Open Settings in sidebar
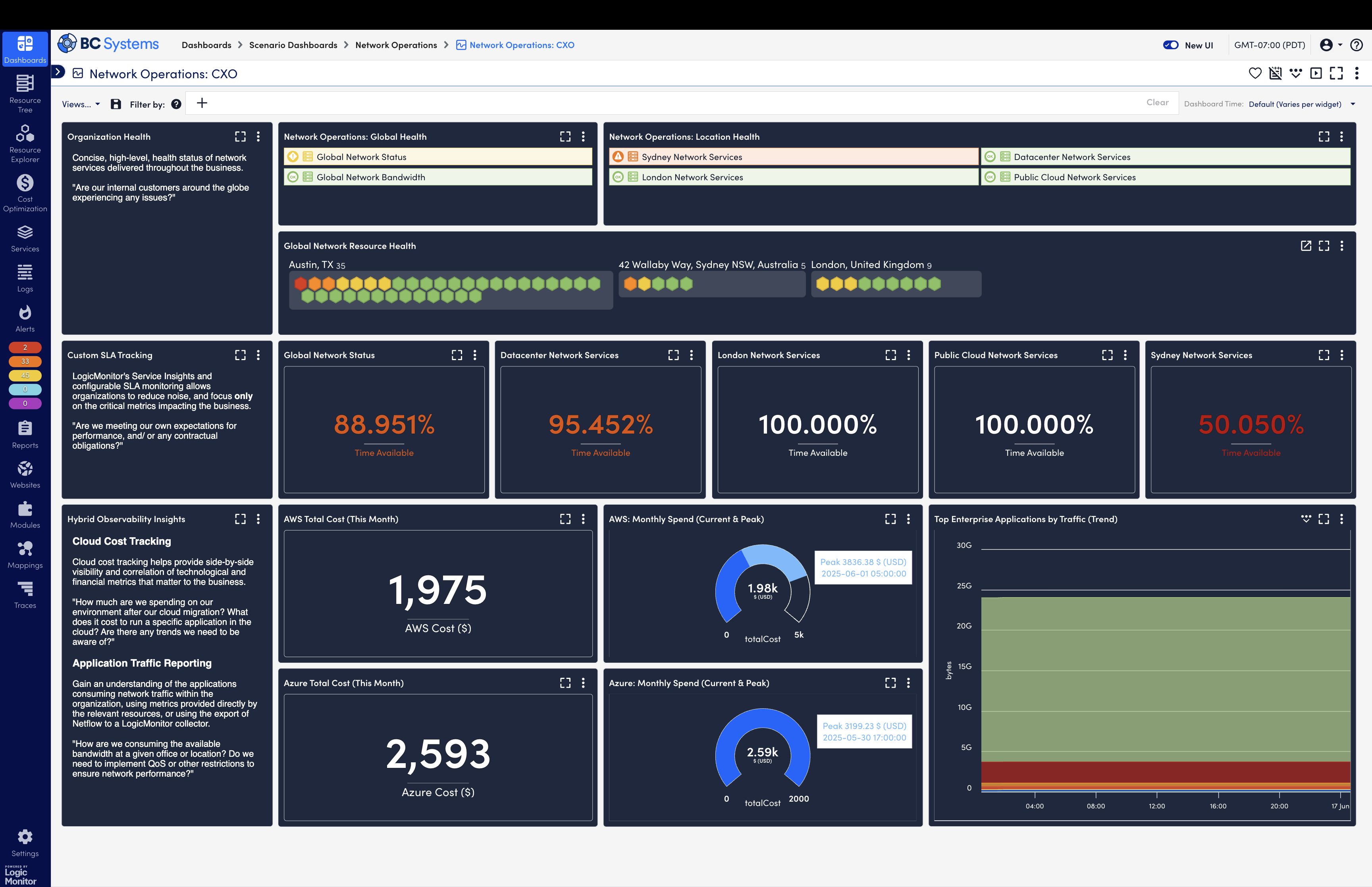The height and width of the screenshot is (887, 1372). [25, 843]
